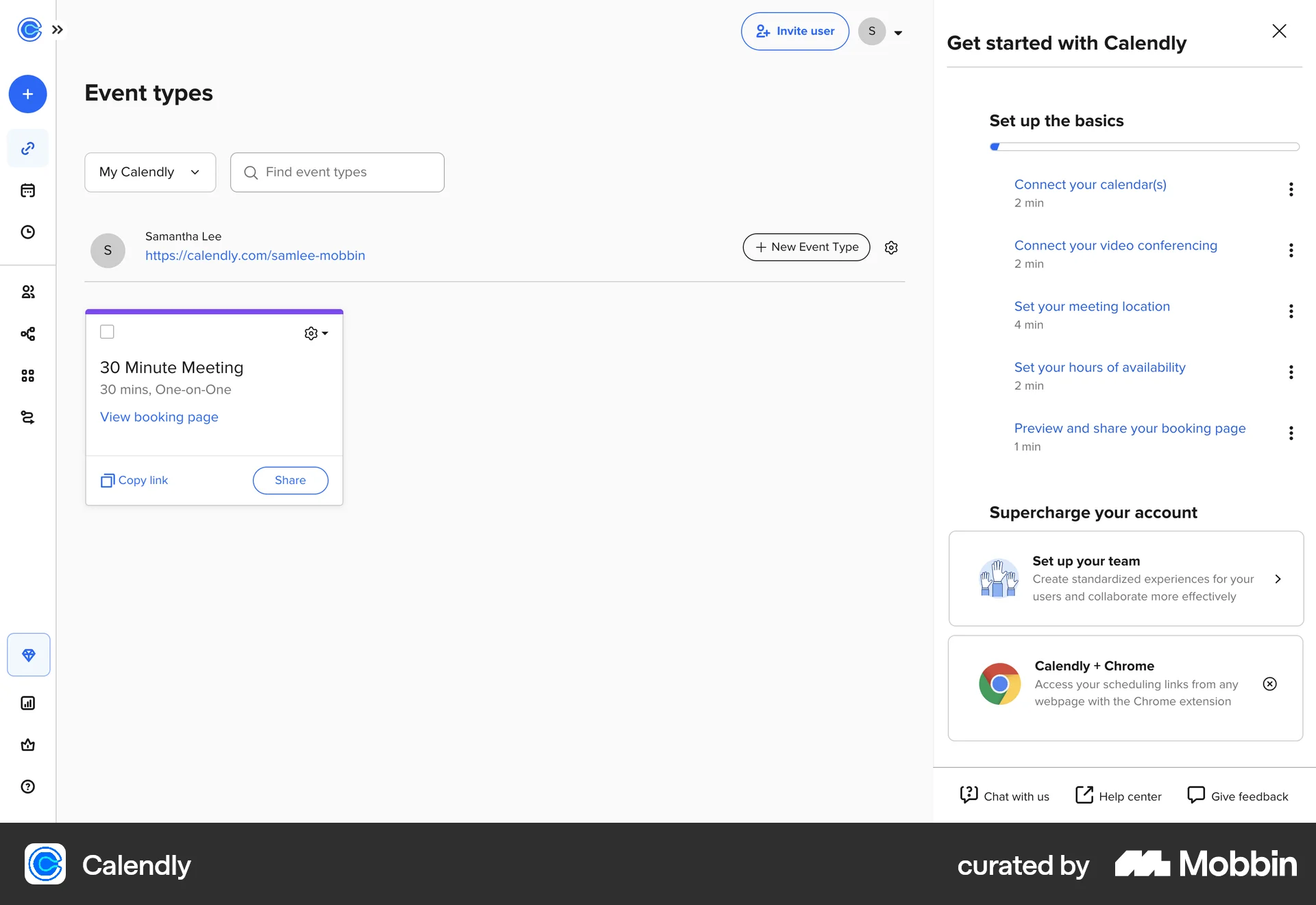This screenshot has width=1316, height=905.
Task: Click View booking page link
Action: click(x=159, y=417)
